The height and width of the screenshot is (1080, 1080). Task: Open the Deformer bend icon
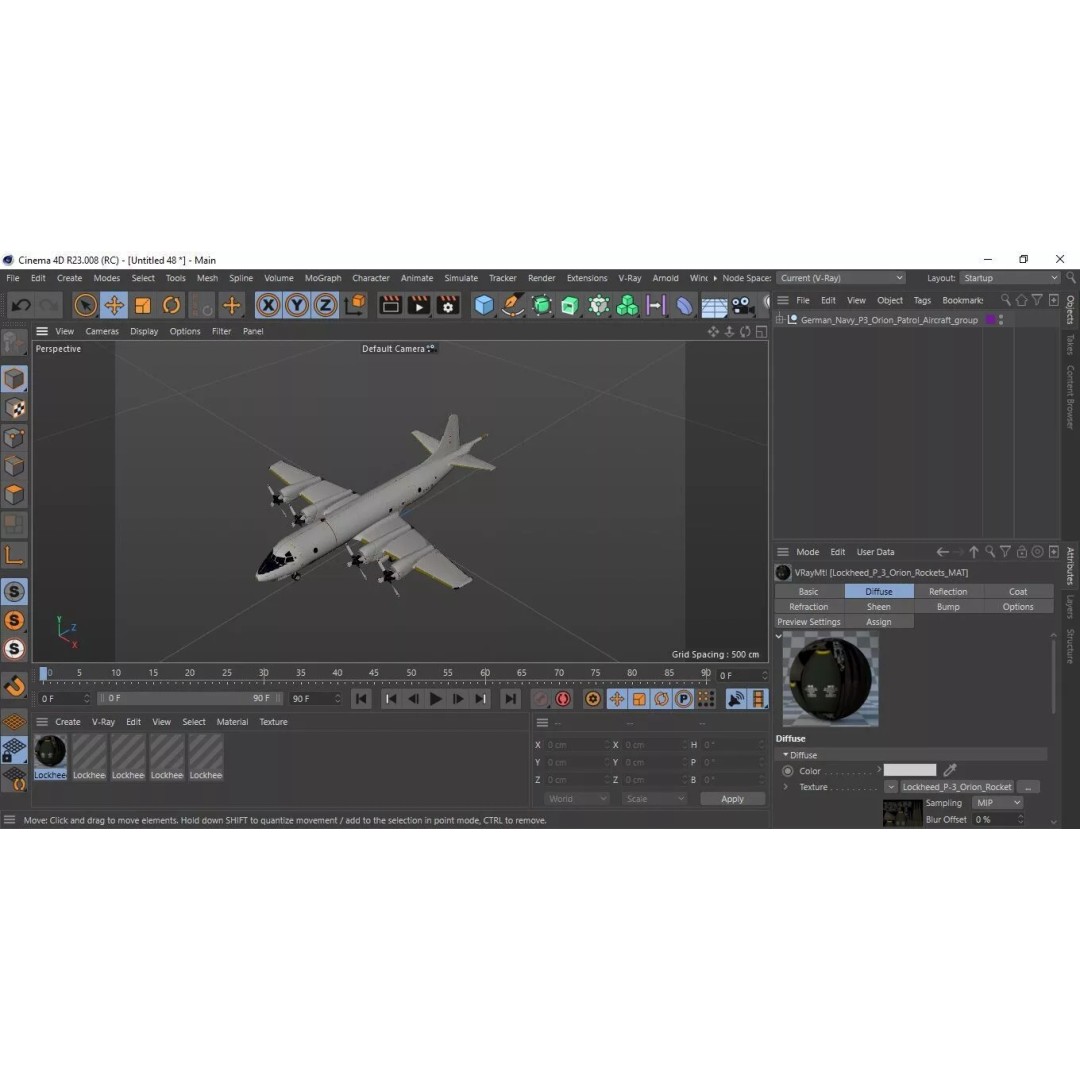tap(684, 305)
